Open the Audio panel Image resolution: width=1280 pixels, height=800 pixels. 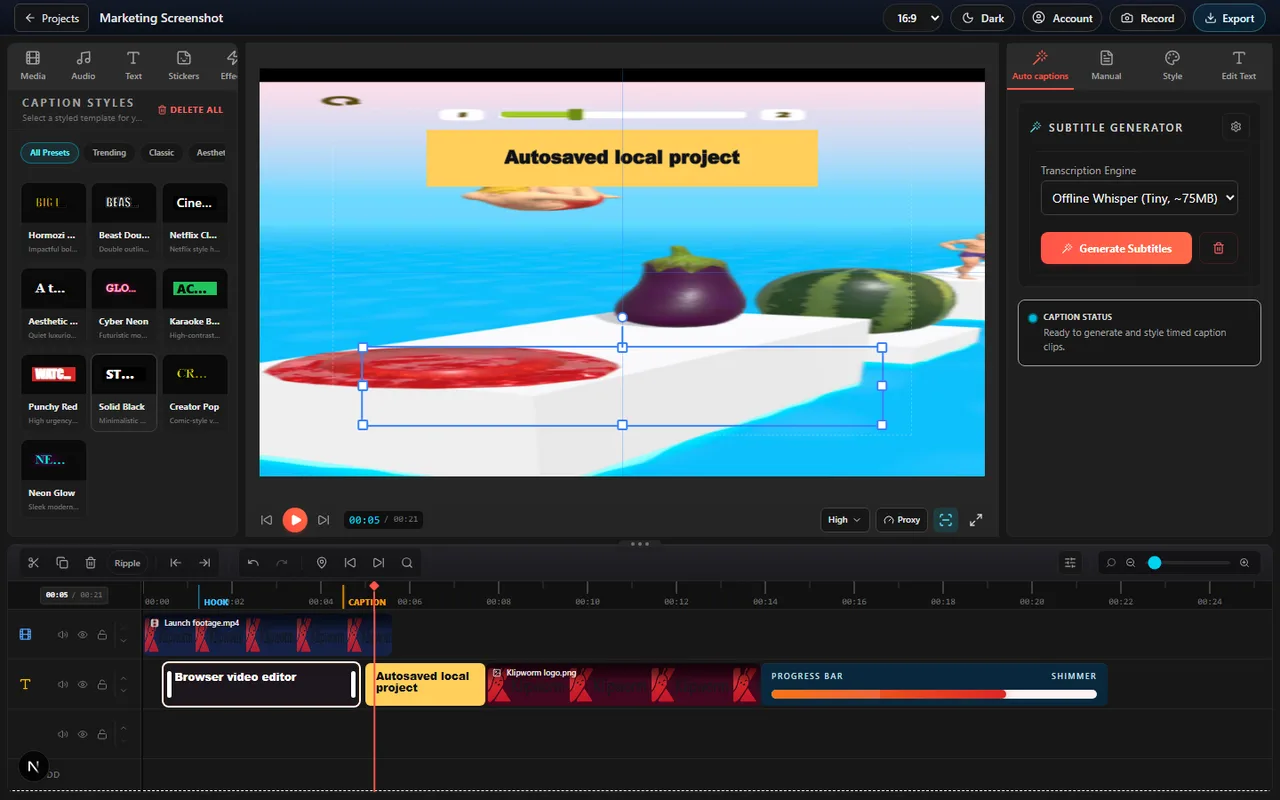coord(83,66)
